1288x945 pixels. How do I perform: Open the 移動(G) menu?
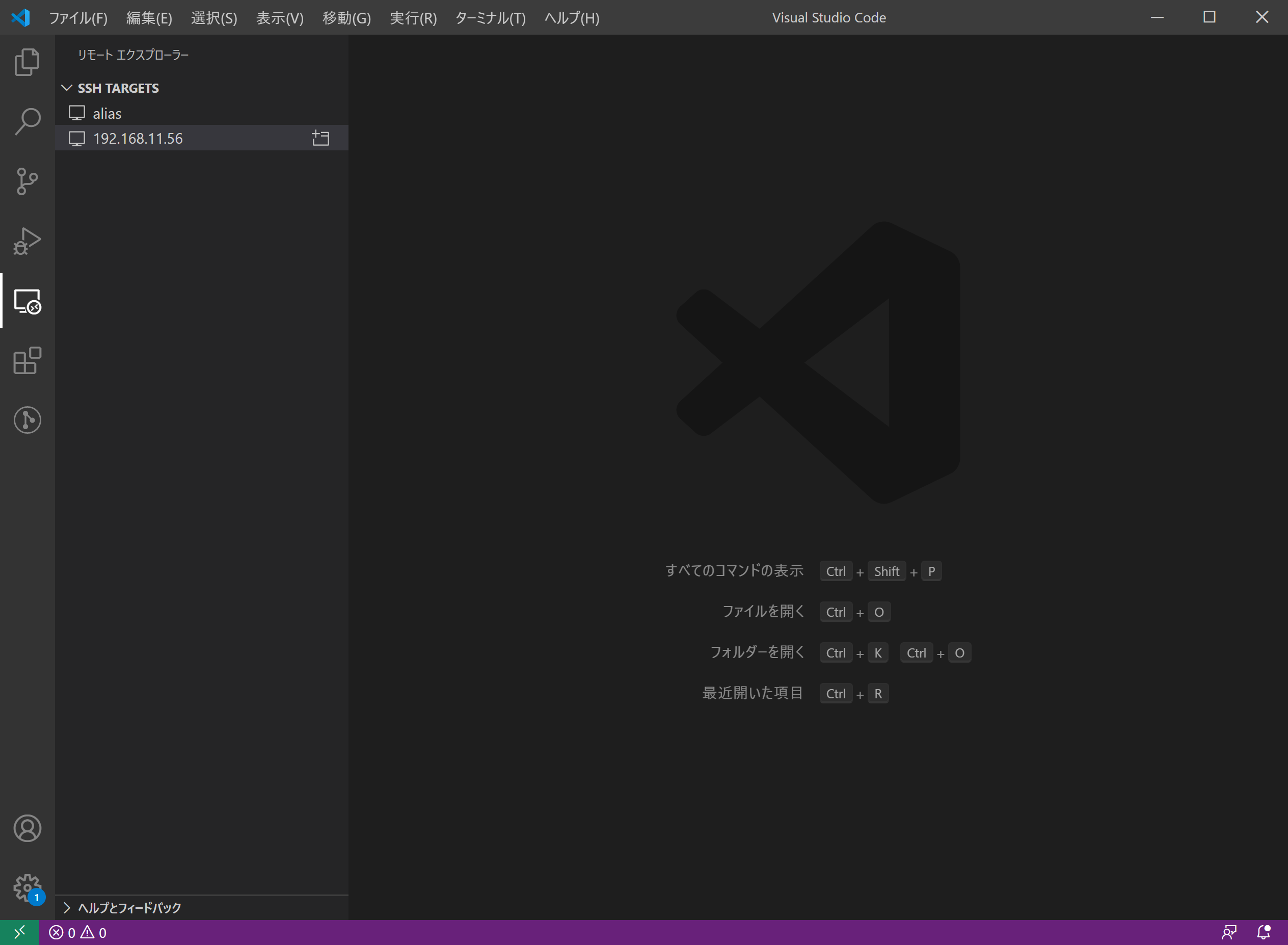pos(346,18)
